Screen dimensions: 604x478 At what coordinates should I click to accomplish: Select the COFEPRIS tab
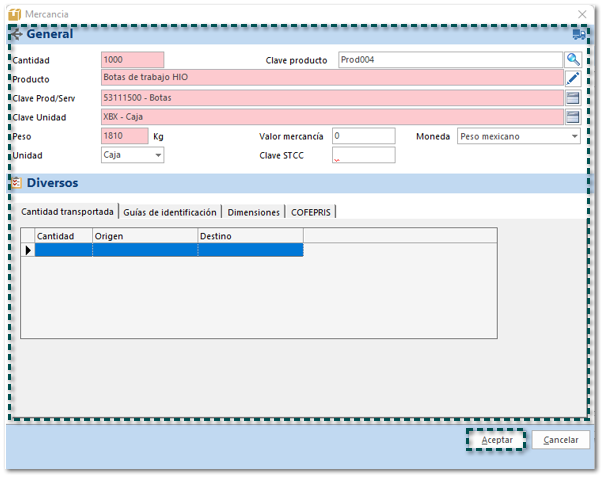(312, 212)
